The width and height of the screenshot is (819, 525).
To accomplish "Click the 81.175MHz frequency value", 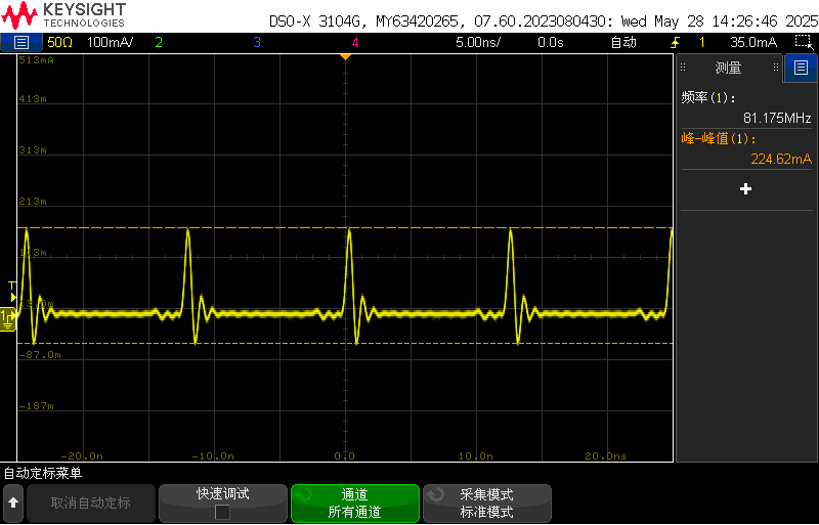I will [x=777, y=118].
